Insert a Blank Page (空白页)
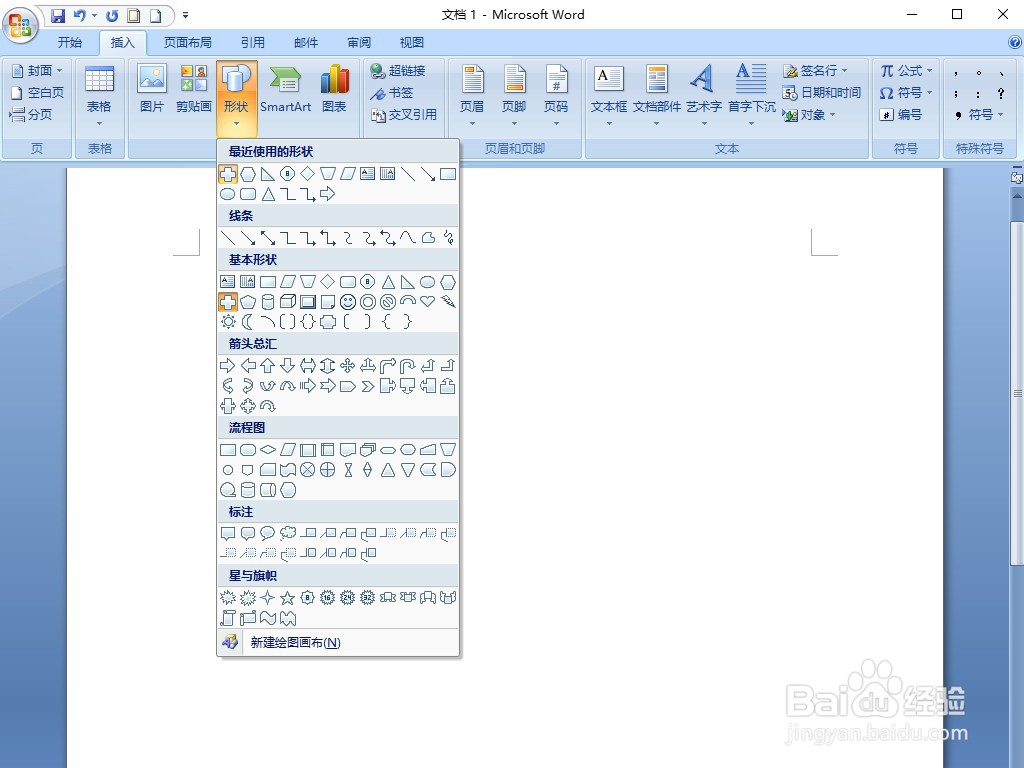The width and height of the screenshot is (1024, 768). 37,93
